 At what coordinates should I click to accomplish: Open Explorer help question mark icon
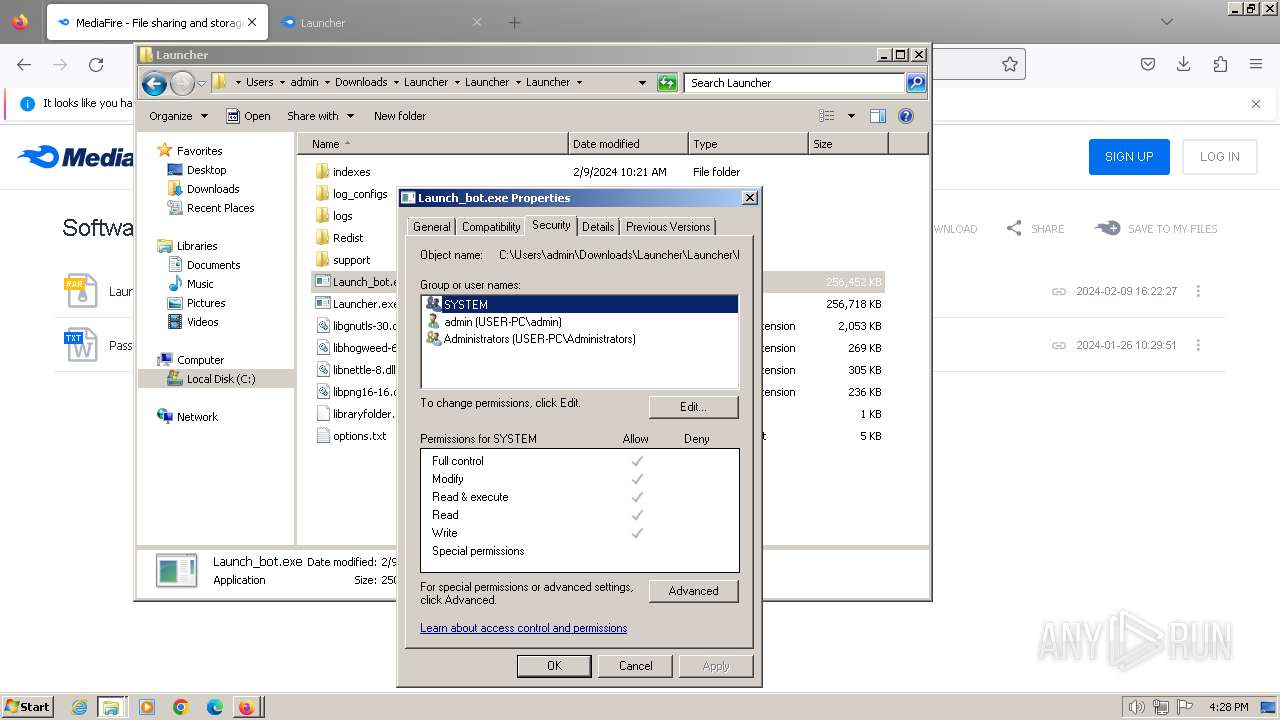click(x=906, y=116)
